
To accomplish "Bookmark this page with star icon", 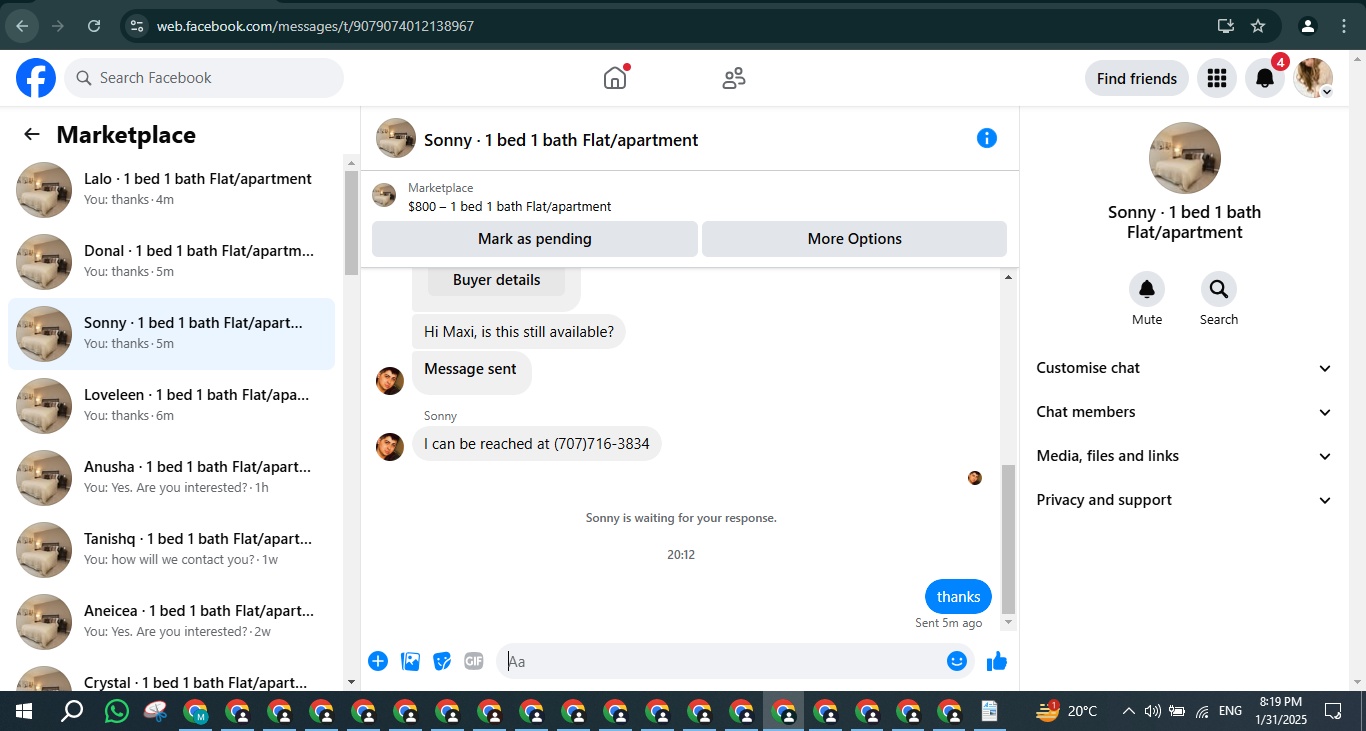I will click(x=1258, y=26).
